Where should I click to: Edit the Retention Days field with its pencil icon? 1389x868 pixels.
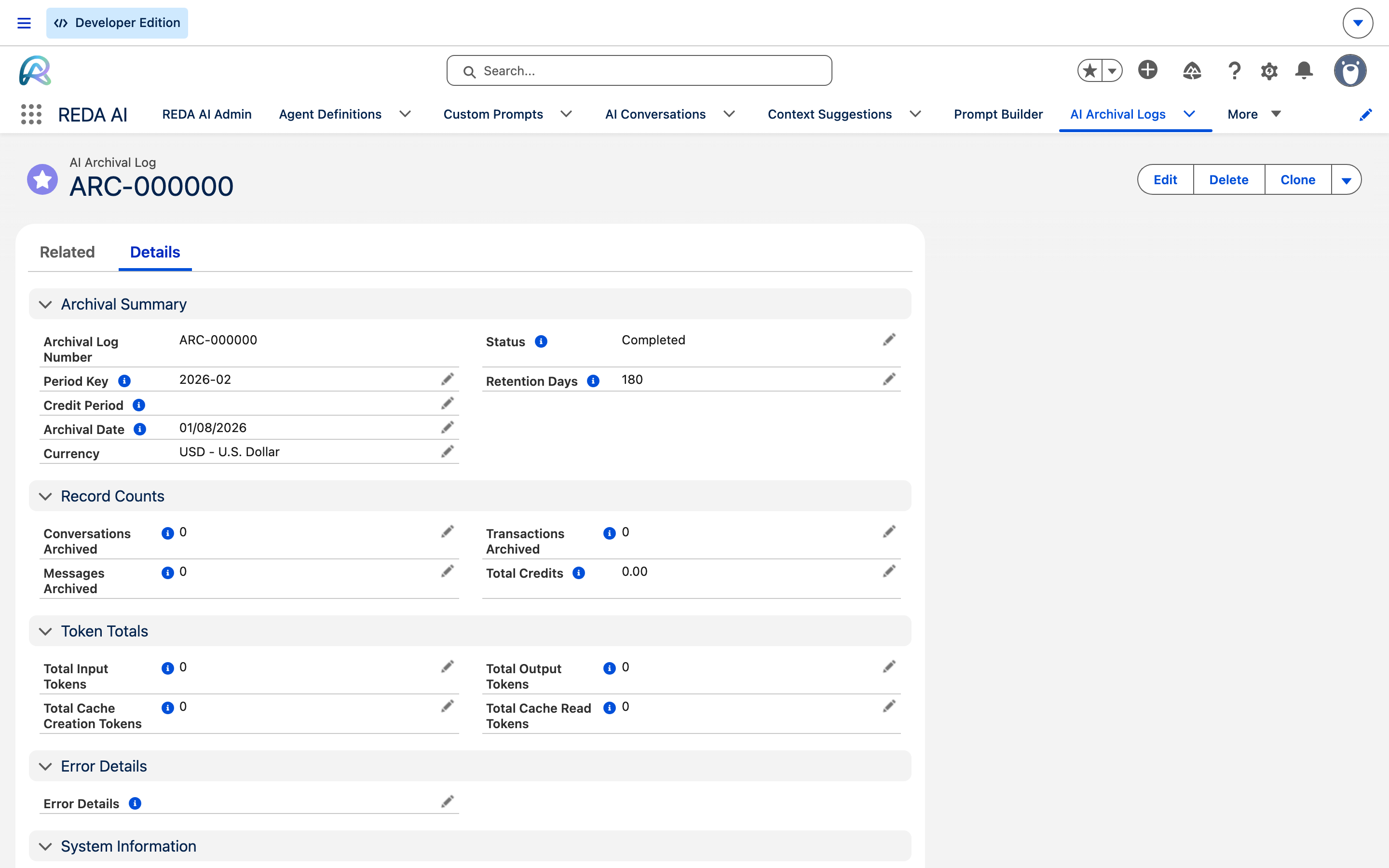pyautogui.click(x=889, y=379)
